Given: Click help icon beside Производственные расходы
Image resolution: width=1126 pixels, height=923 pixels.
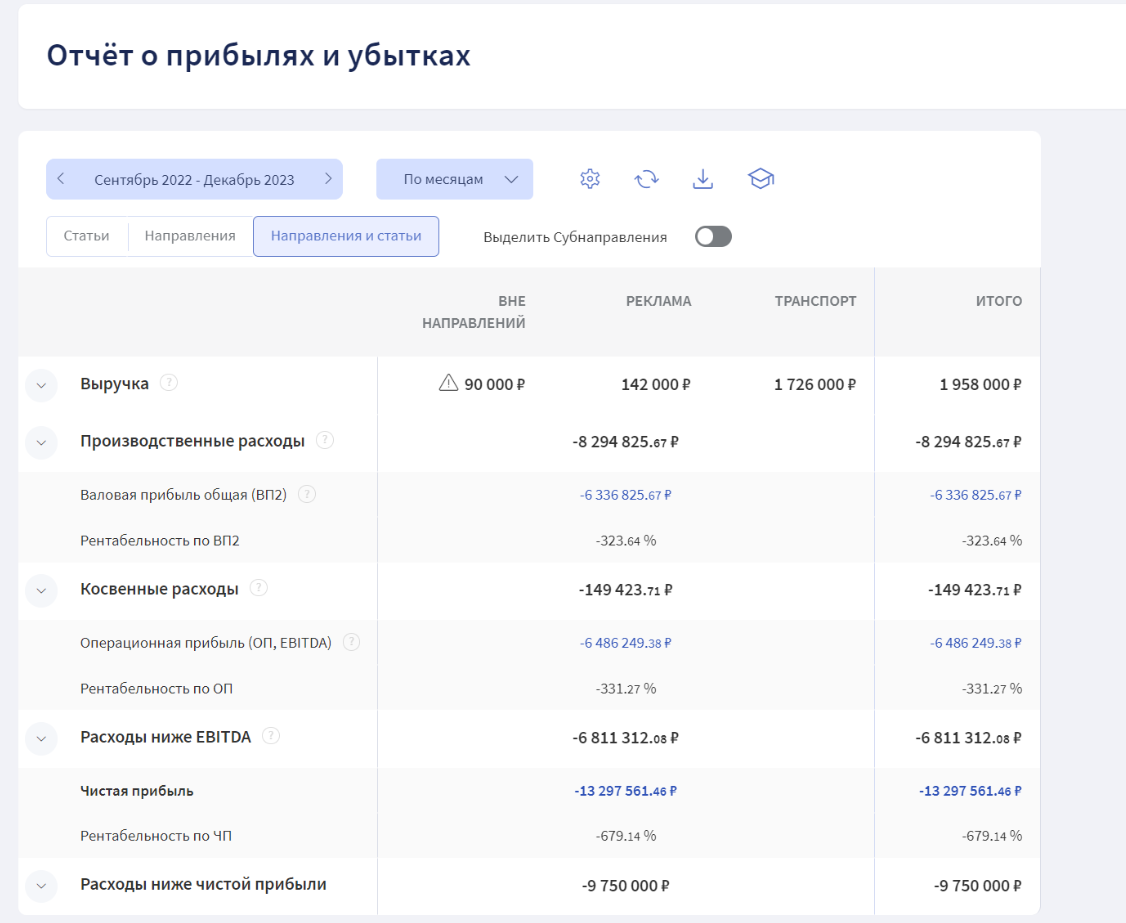Looking at the screenshot, I should [325, 440].
